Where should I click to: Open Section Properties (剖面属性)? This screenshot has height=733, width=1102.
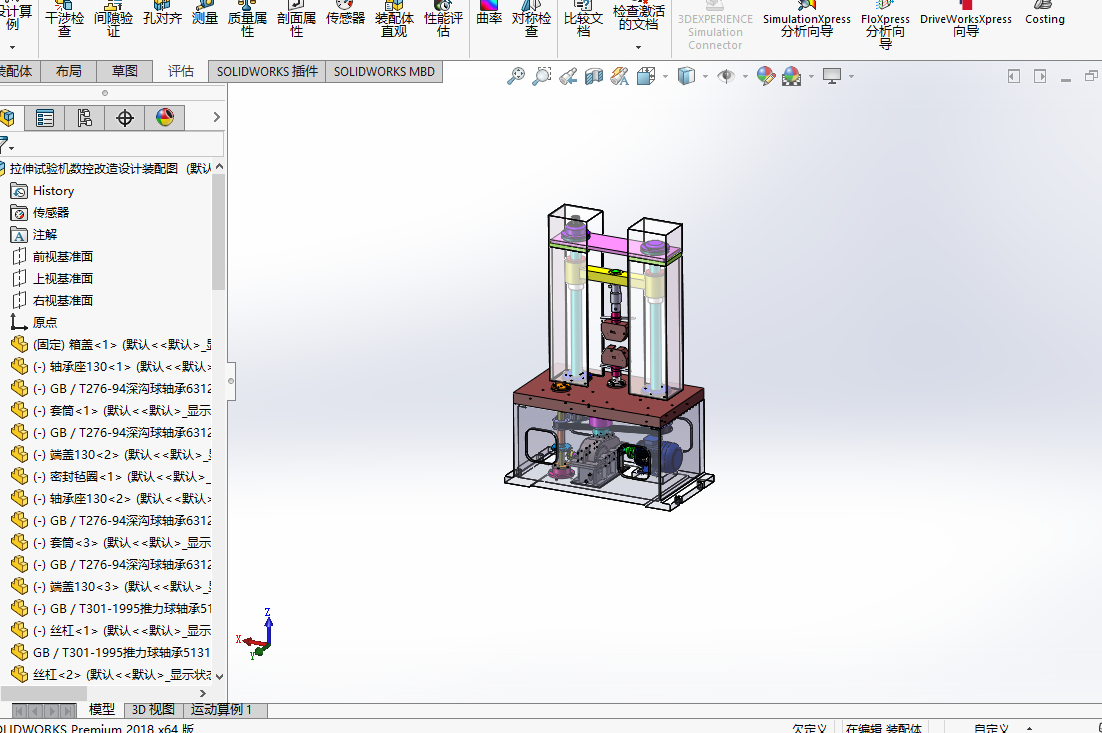click(296, 19)
